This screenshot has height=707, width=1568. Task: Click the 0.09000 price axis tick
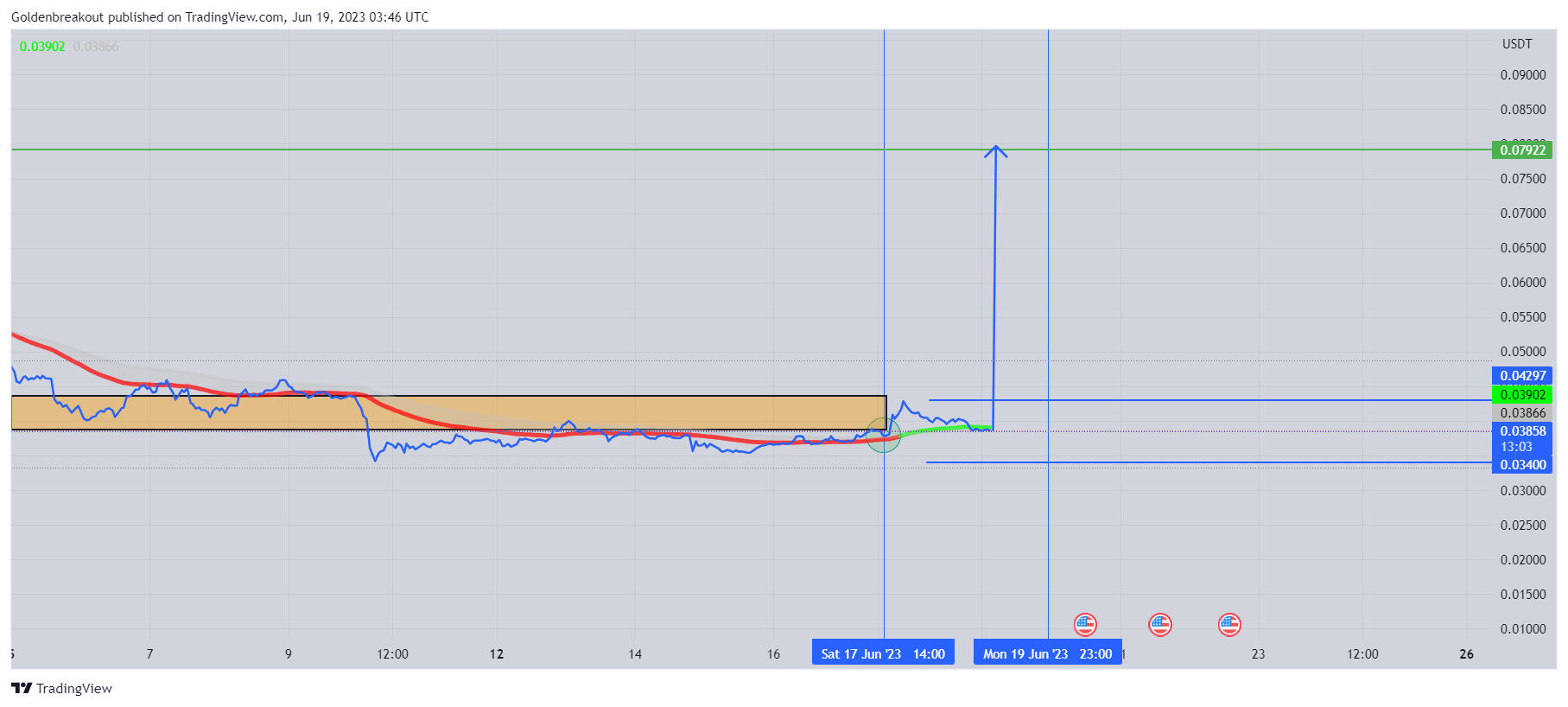[x=1523, y=75]
